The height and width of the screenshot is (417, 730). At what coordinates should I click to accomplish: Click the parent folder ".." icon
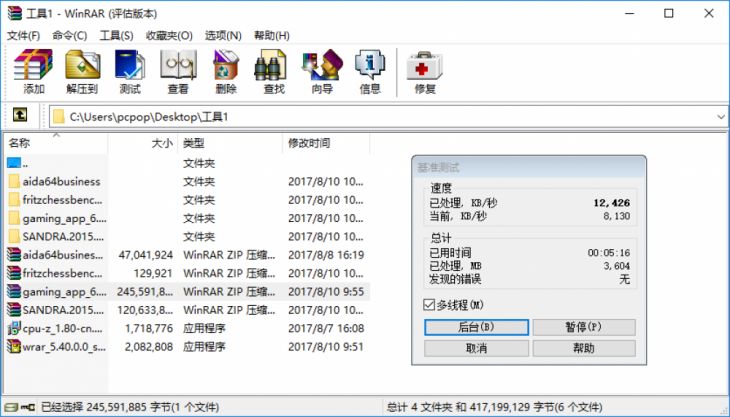coord(14,162)
